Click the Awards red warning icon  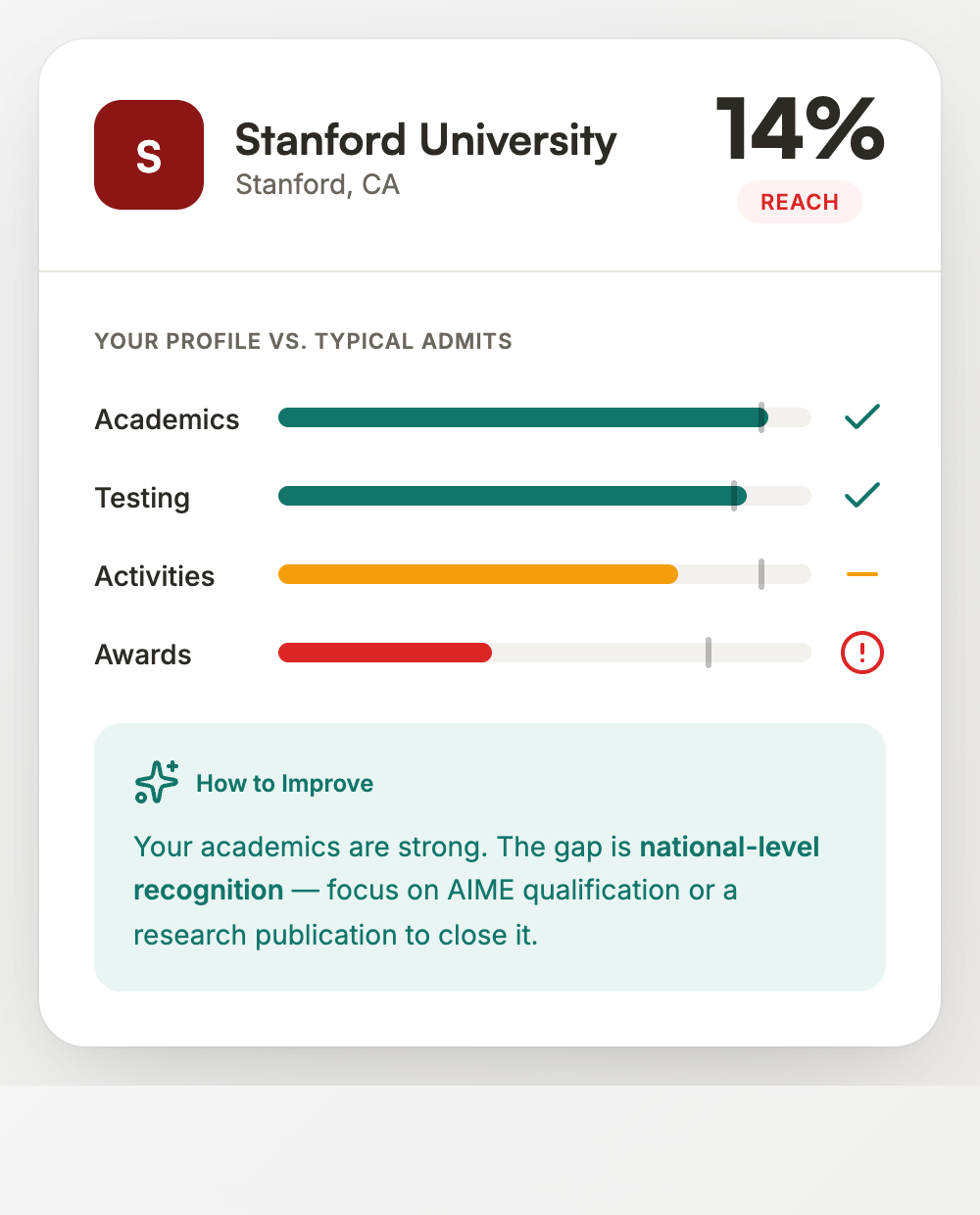coord(862,653)
